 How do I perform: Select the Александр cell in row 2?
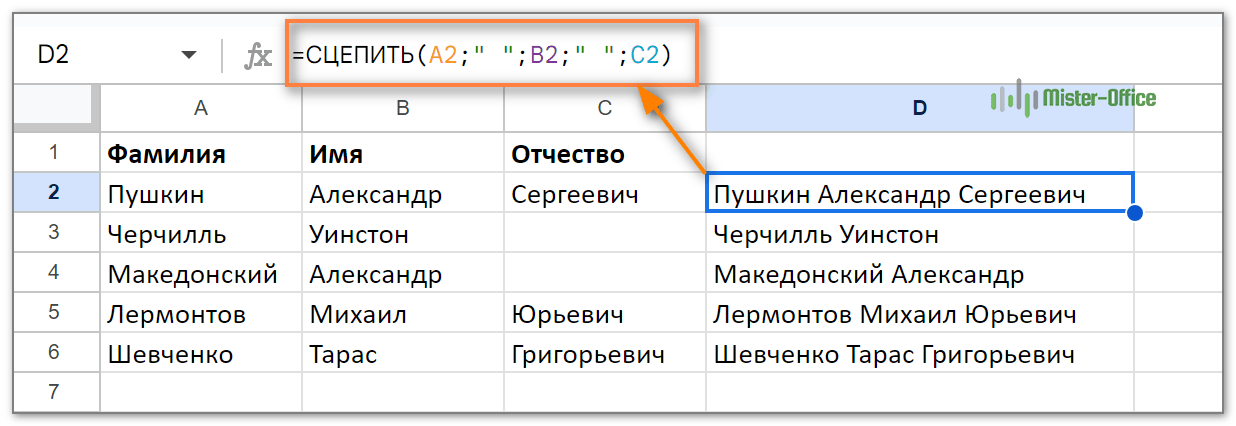[403, 193]
